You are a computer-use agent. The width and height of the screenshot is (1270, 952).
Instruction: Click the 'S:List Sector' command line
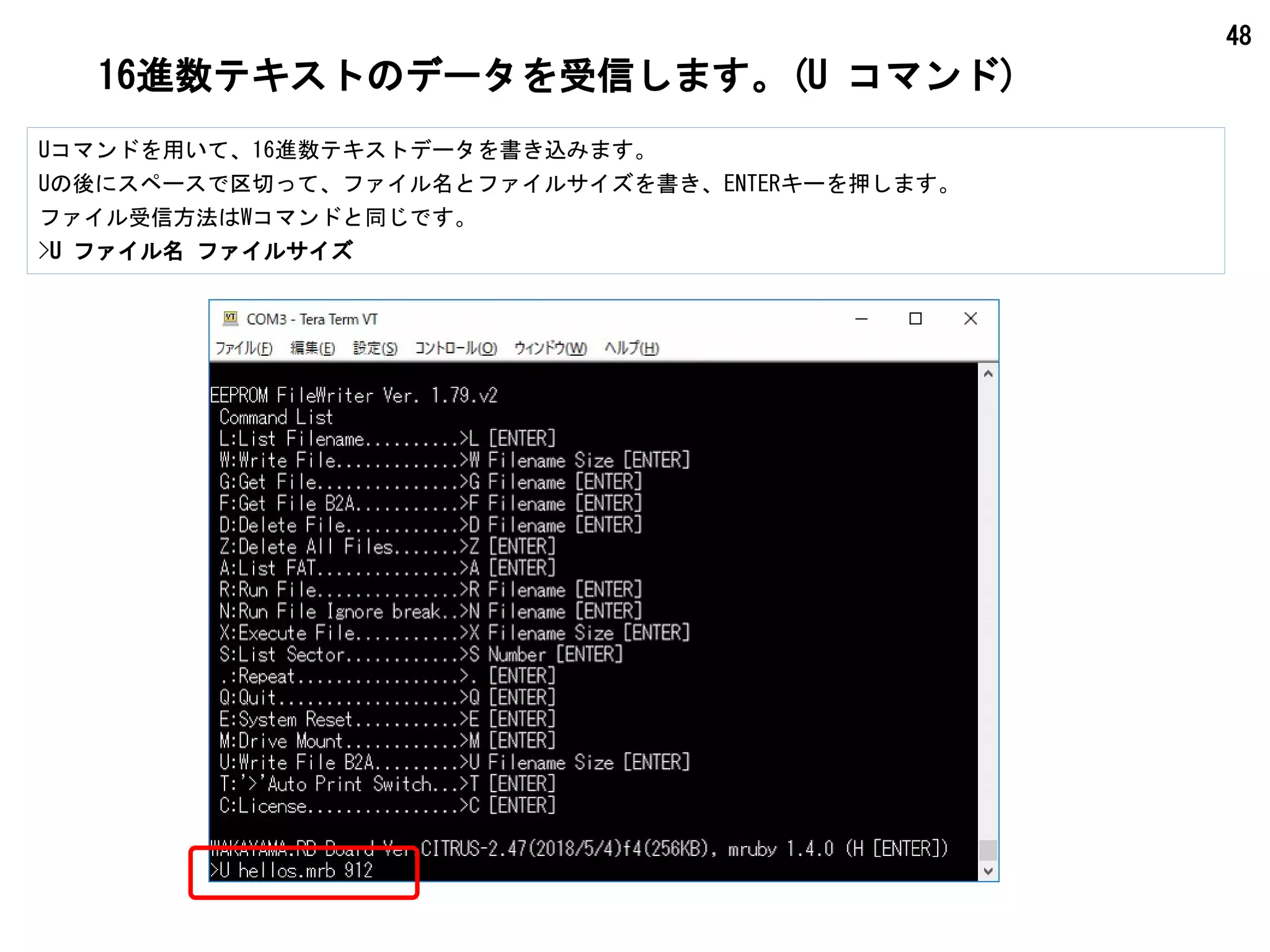pyautogui.click(x=421, y=654)
